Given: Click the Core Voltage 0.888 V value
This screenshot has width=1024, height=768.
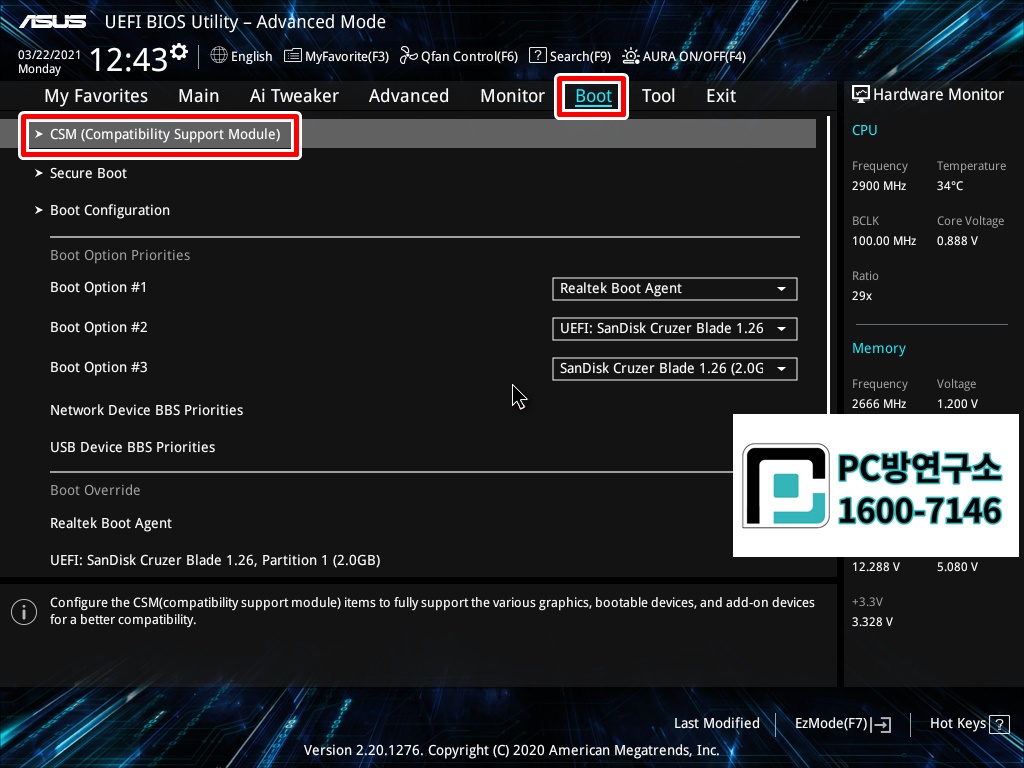Looking at the screenshot, I should coord(957,241).
